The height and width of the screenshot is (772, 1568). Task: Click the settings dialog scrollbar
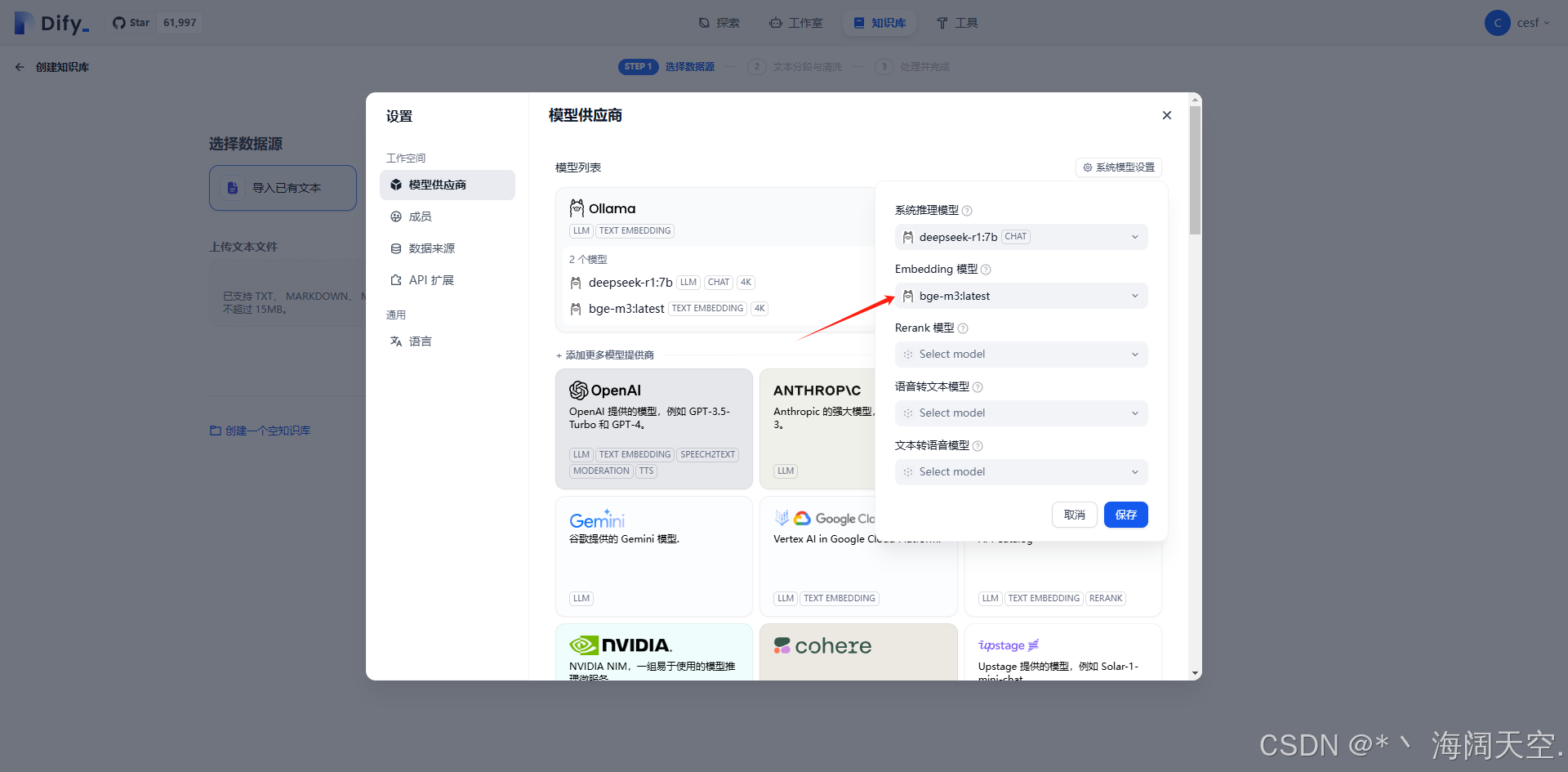[1196, 170]
